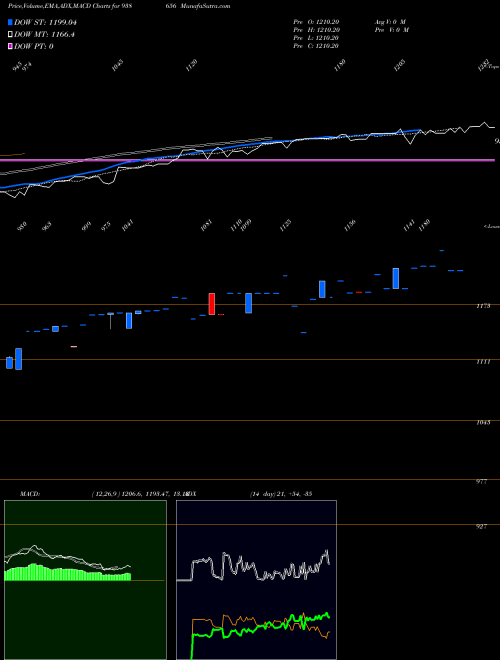Click 'Price,Volume,EMA,ADX,MACD Charts for' heading
This screenshot has width=500, height=660.
pos(66,6)
